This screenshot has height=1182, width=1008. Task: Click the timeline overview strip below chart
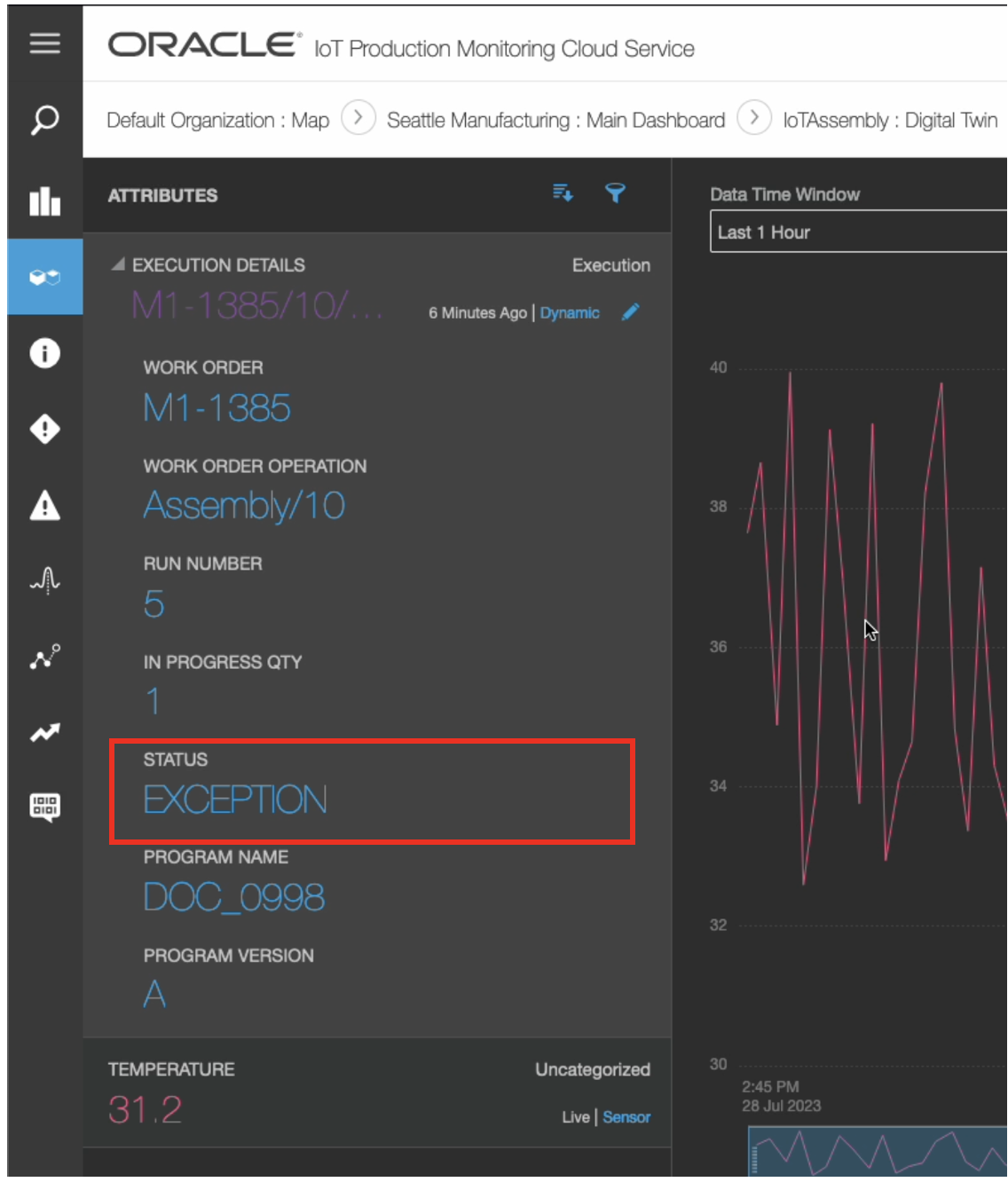pos(878,1151)
